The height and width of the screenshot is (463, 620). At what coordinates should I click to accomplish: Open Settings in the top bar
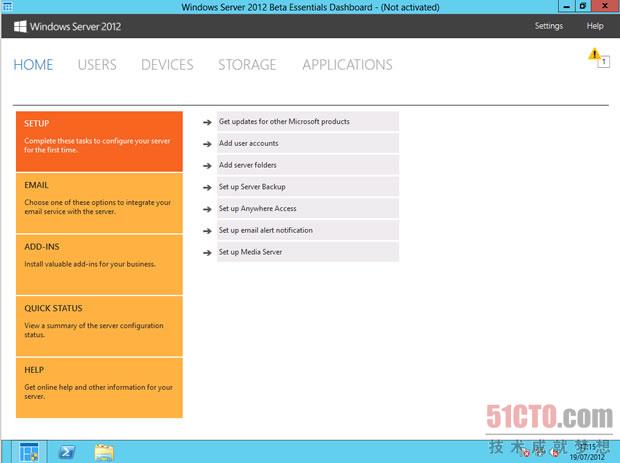point(548,26)
